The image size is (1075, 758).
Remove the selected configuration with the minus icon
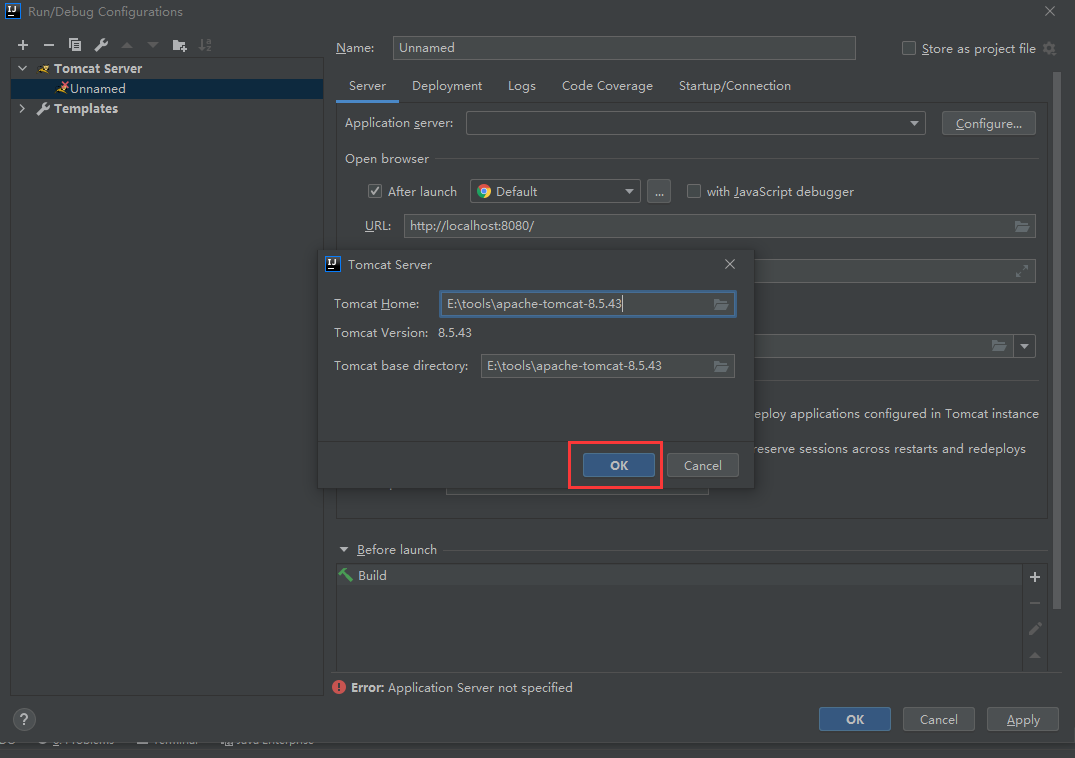coord(49,45)
